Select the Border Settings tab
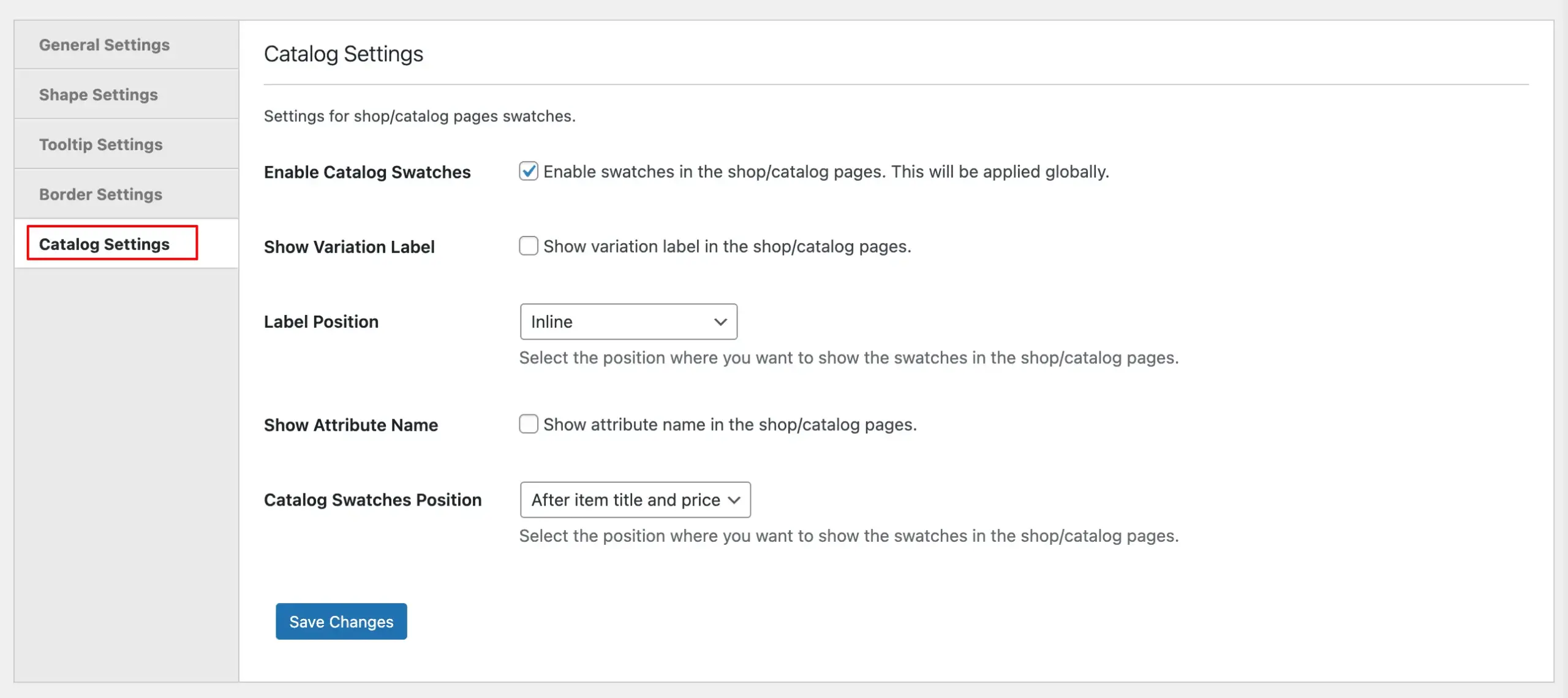 pos(100,194)
